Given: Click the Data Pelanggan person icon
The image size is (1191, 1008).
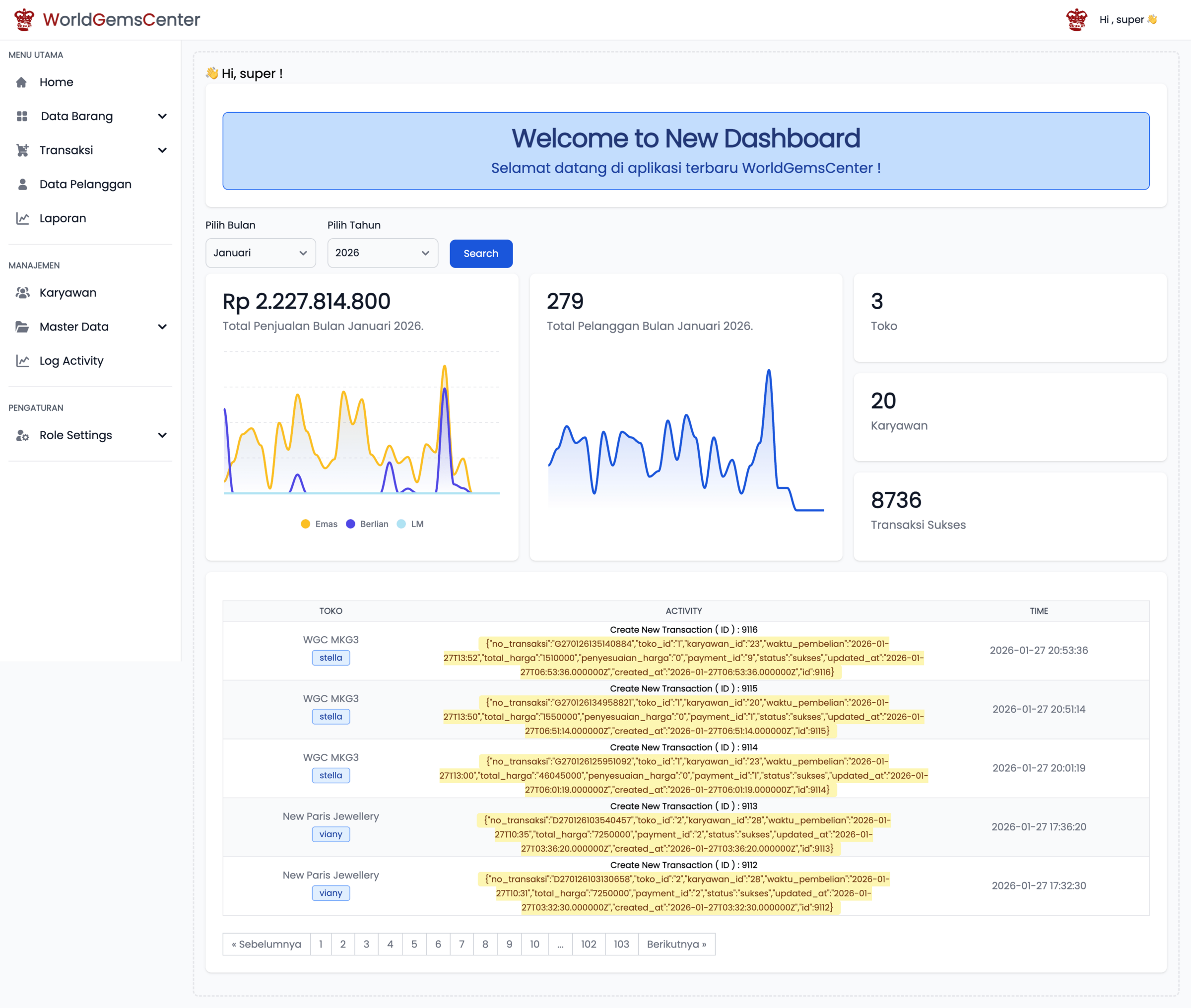Looking at the screenshot, I should click(22, 184).
